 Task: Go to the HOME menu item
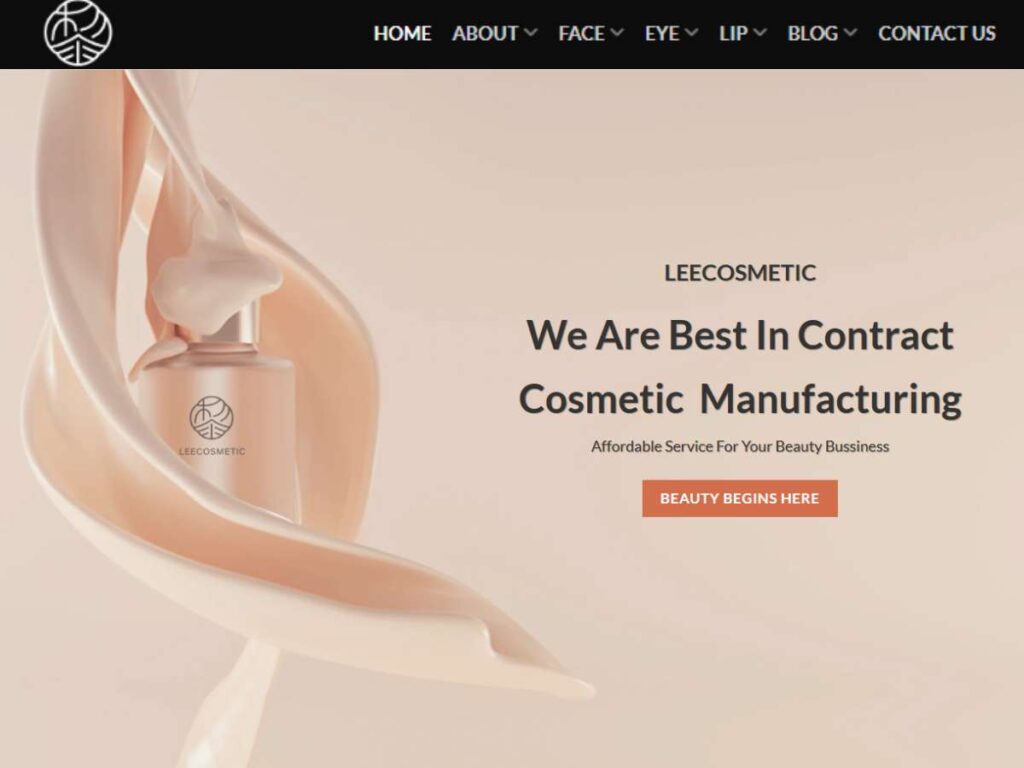[402, 33]
